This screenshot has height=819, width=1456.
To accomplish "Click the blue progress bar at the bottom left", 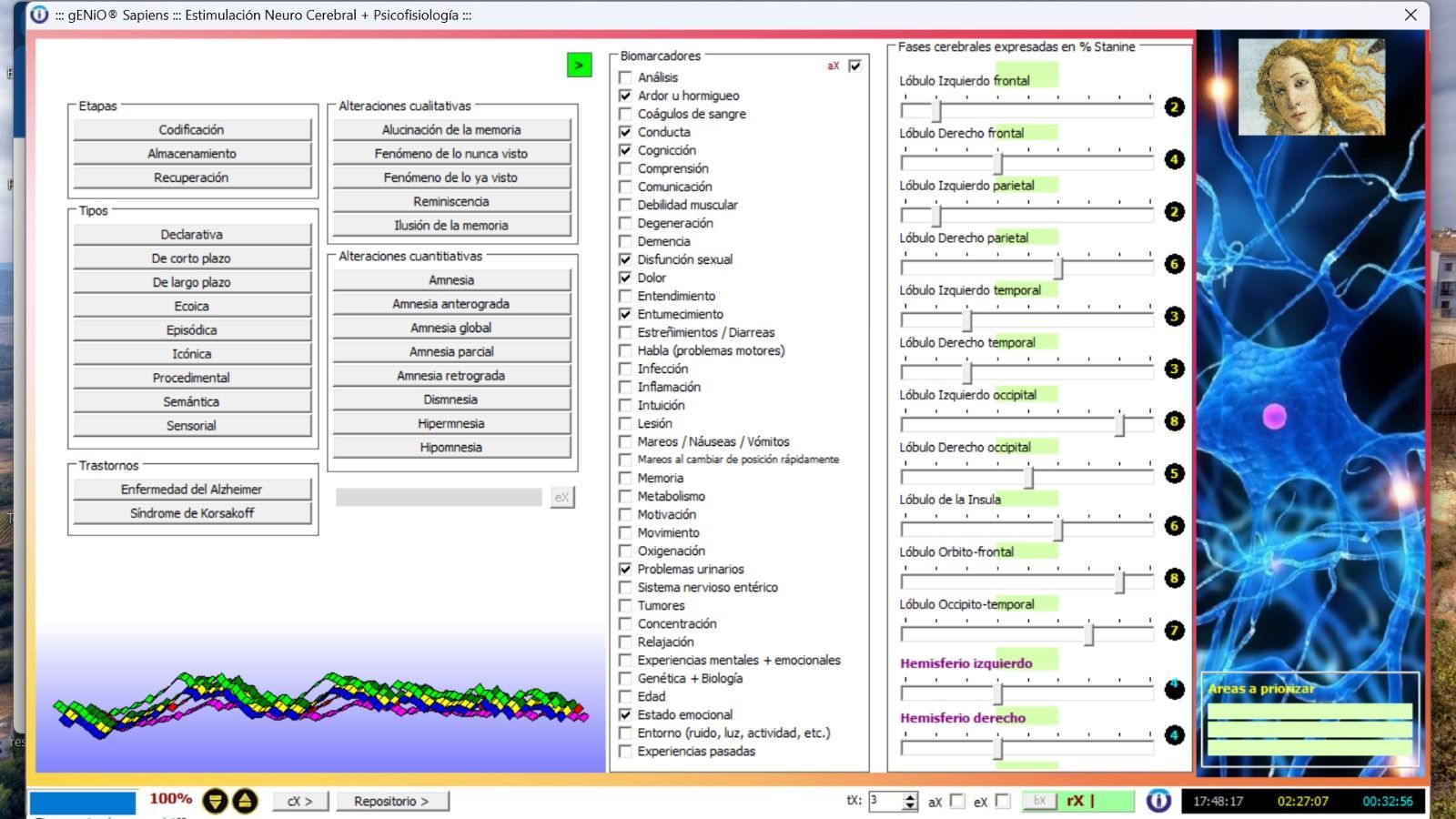I will click(83, 803).
